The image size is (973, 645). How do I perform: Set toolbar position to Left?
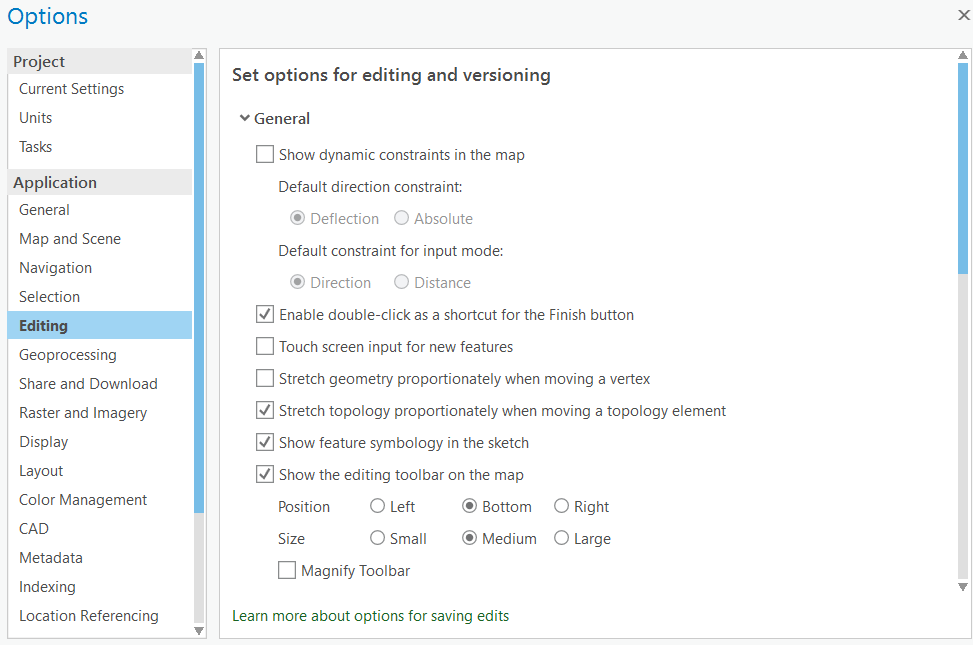(378, 507)
